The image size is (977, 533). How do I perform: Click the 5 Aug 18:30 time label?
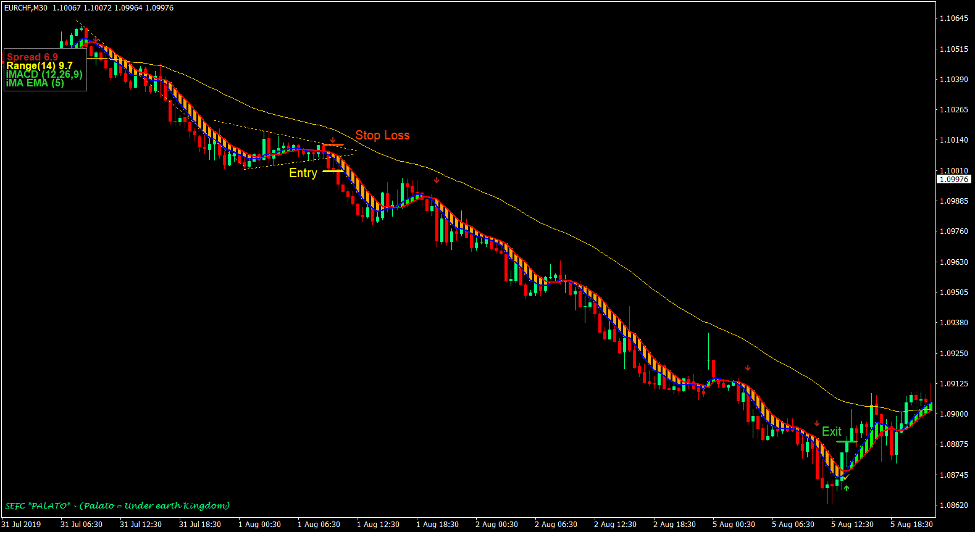point(912,524)
